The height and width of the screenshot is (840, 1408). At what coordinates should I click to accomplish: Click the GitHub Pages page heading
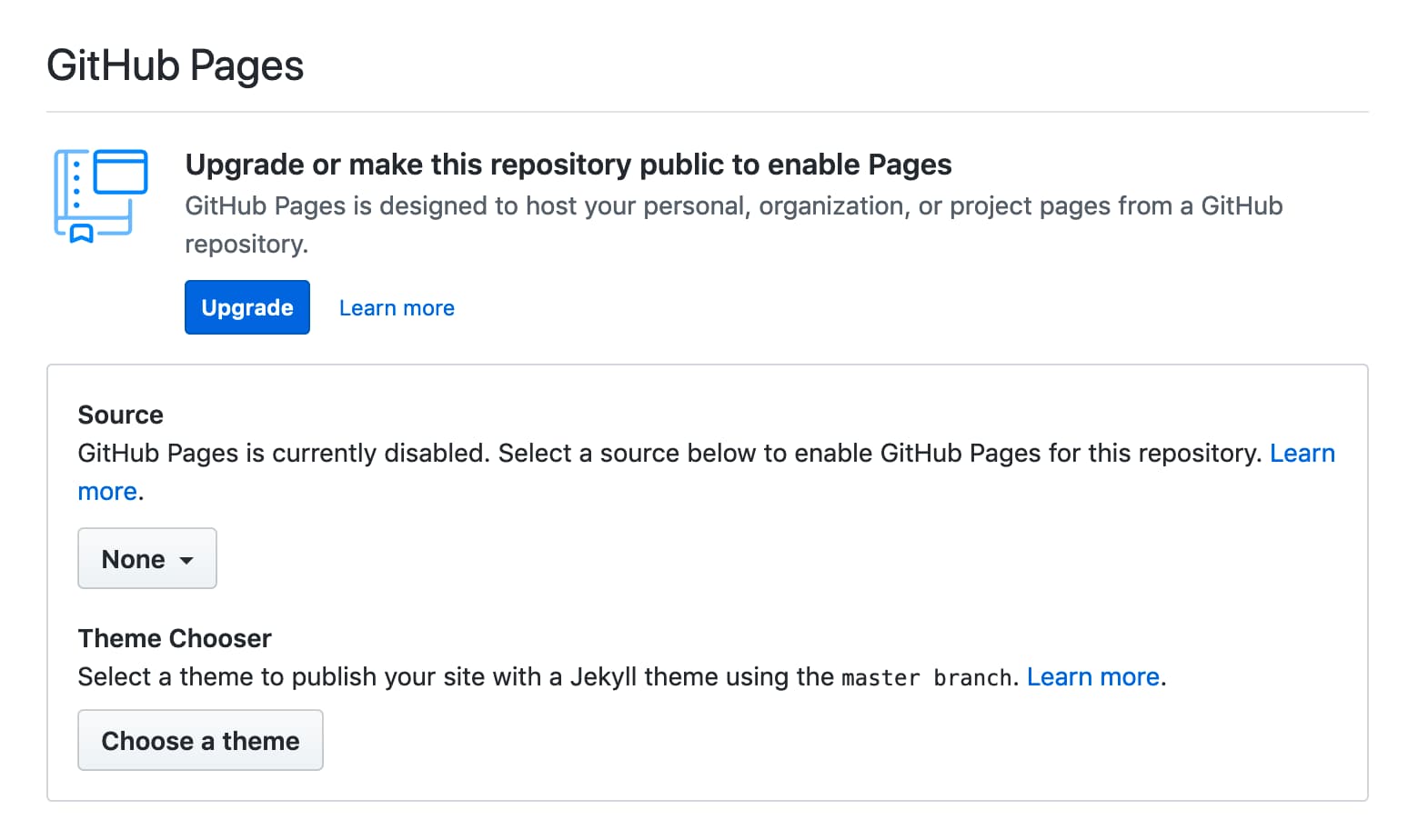point(176,66)
